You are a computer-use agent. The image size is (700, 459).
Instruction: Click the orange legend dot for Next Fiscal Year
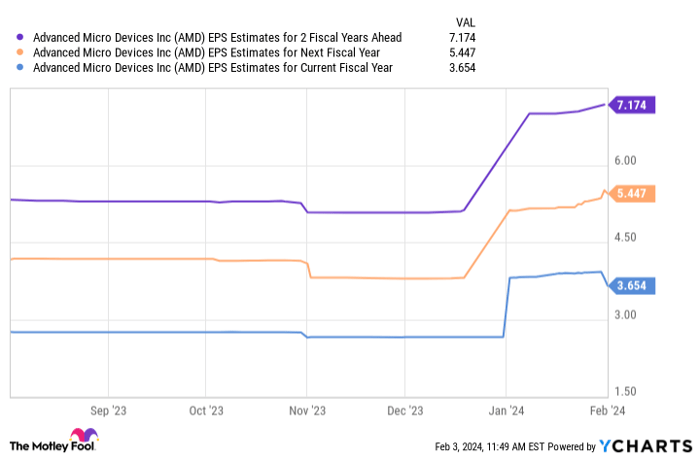[20, 53]
